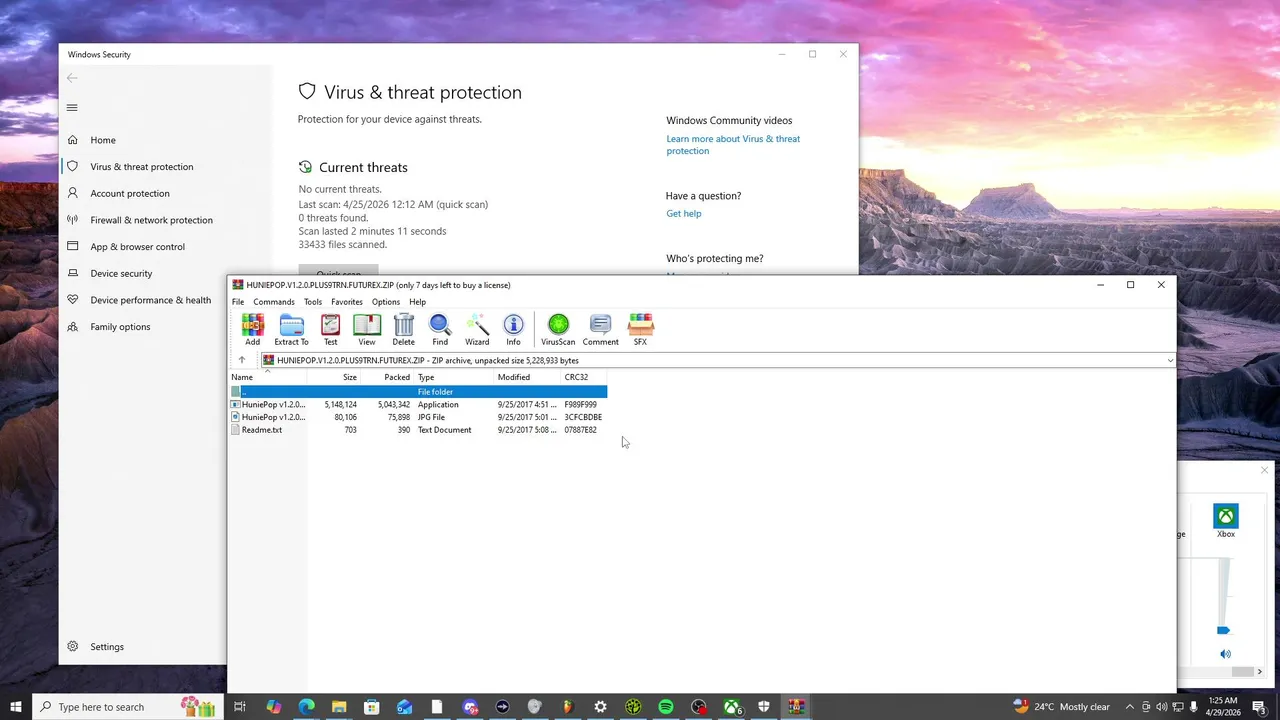The image size is (1280, 720).
Task: Click the Microsoft Edge taskbar icon
Action: coord(306,707)
